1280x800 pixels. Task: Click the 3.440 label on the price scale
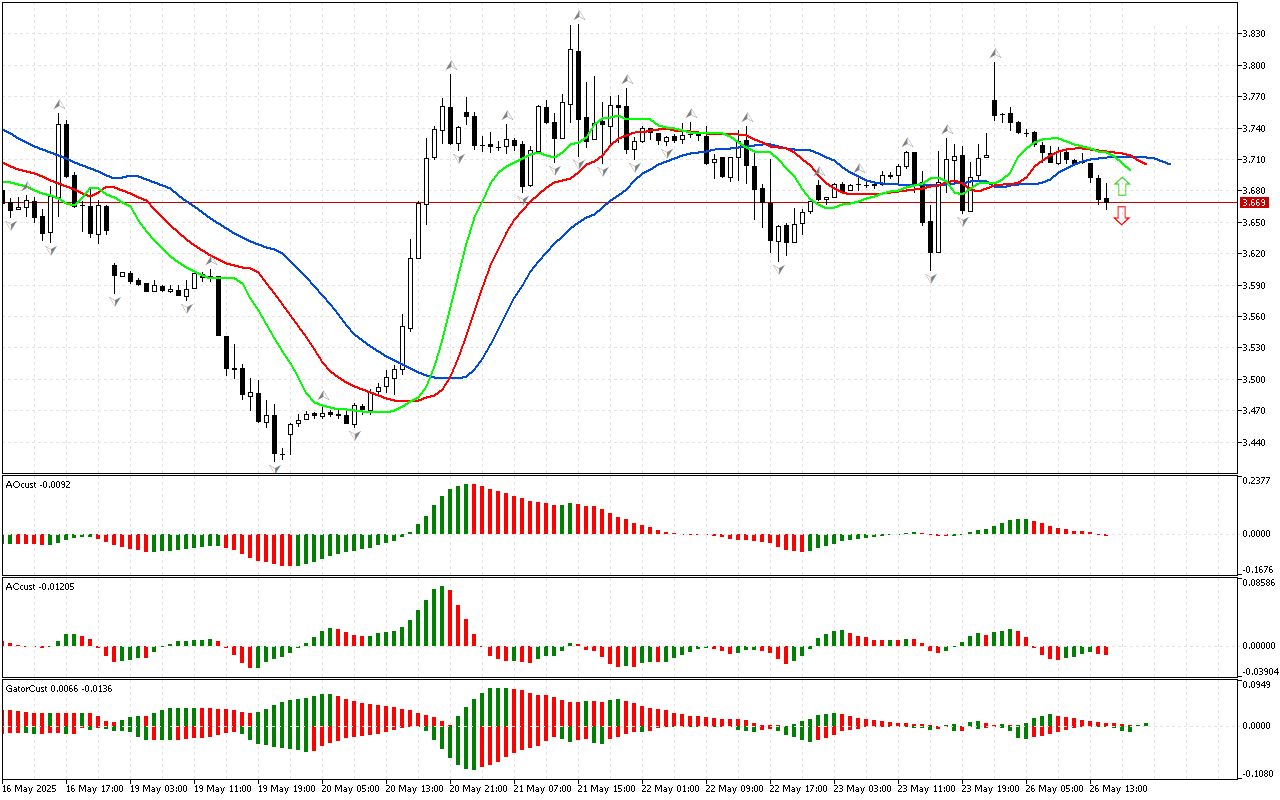click(x=1253, y=442)
